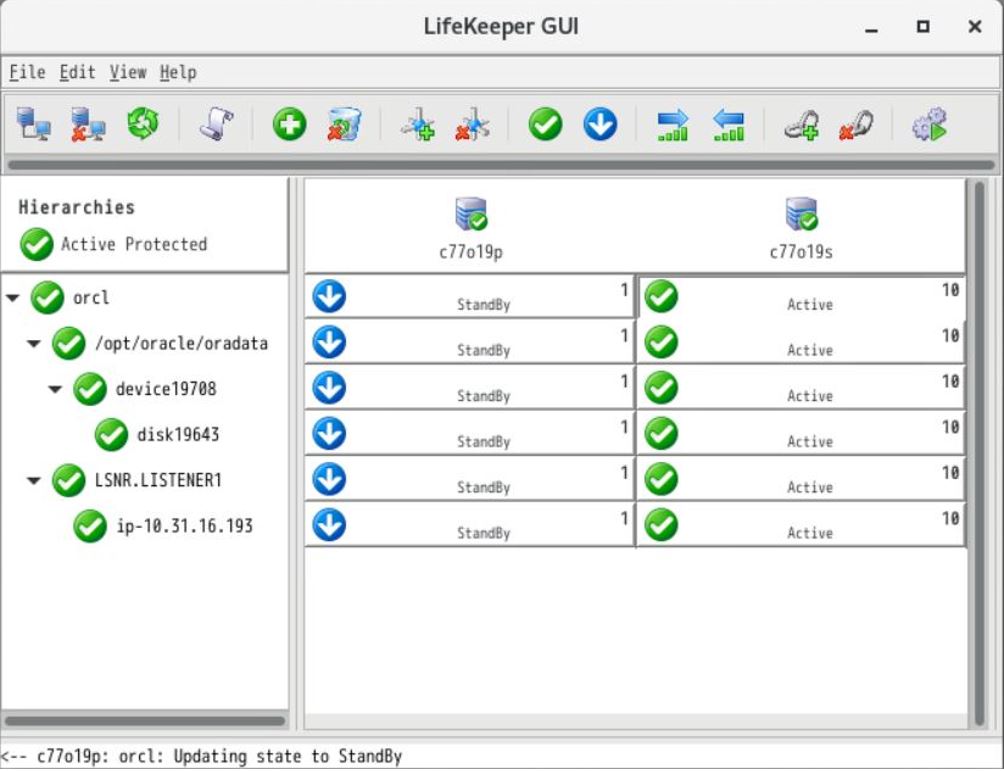Click Active text in the disk19643 row

coord(810,442)
